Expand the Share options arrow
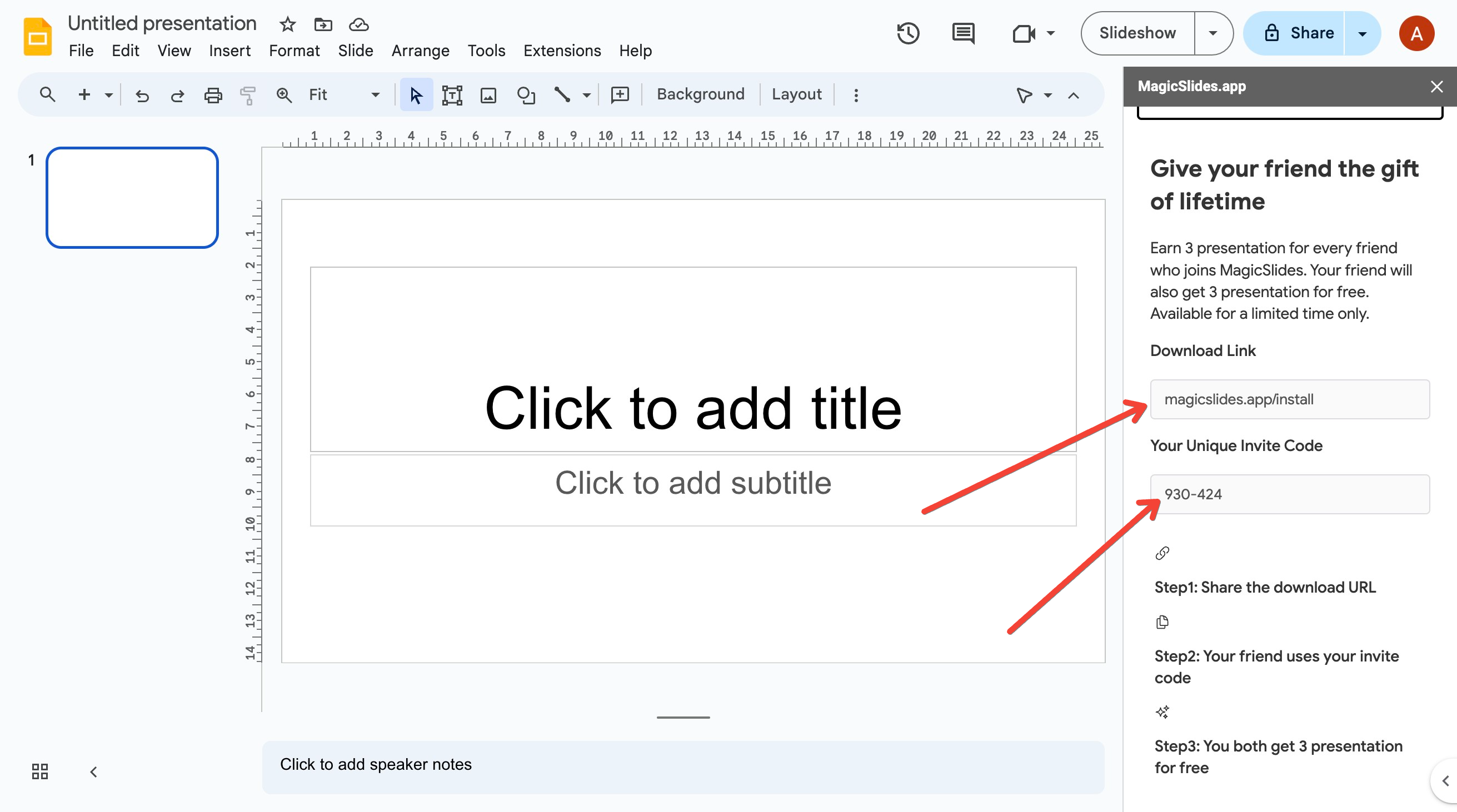The width and height of the screenshot is (1457, 812). (x=1362, y=33)
